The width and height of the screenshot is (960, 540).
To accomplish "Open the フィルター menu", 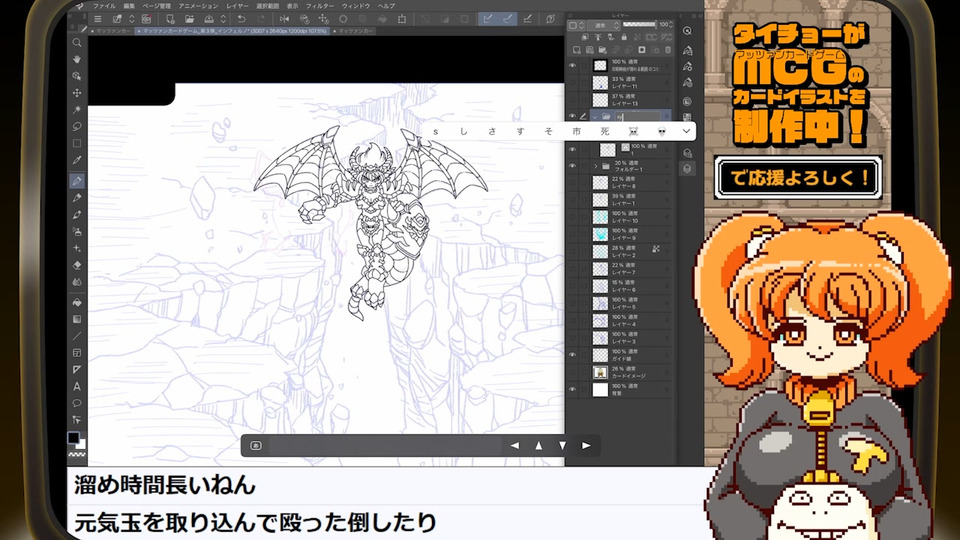I will [x=320, y=5].
